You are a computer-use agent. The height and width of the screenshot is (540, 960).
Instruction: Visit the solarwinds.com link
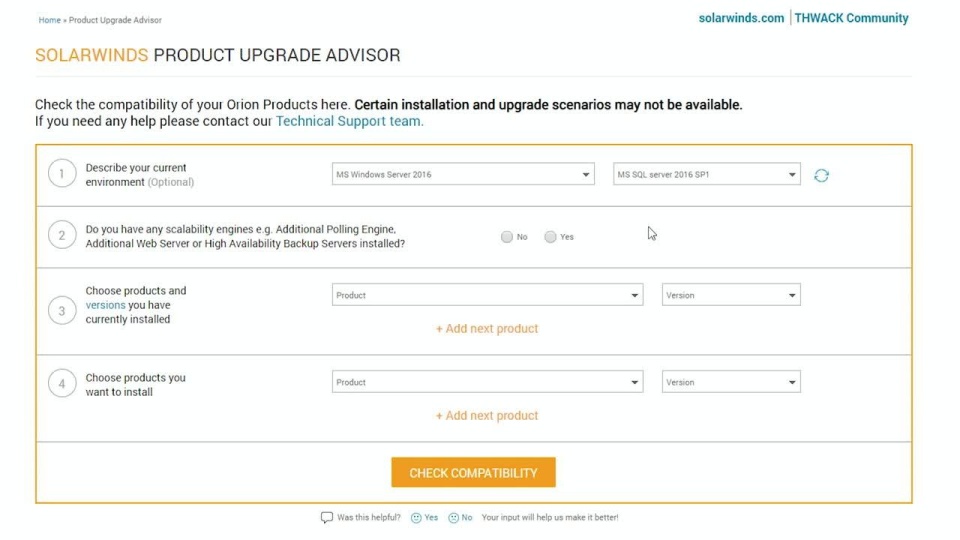[x=741, y=18]
